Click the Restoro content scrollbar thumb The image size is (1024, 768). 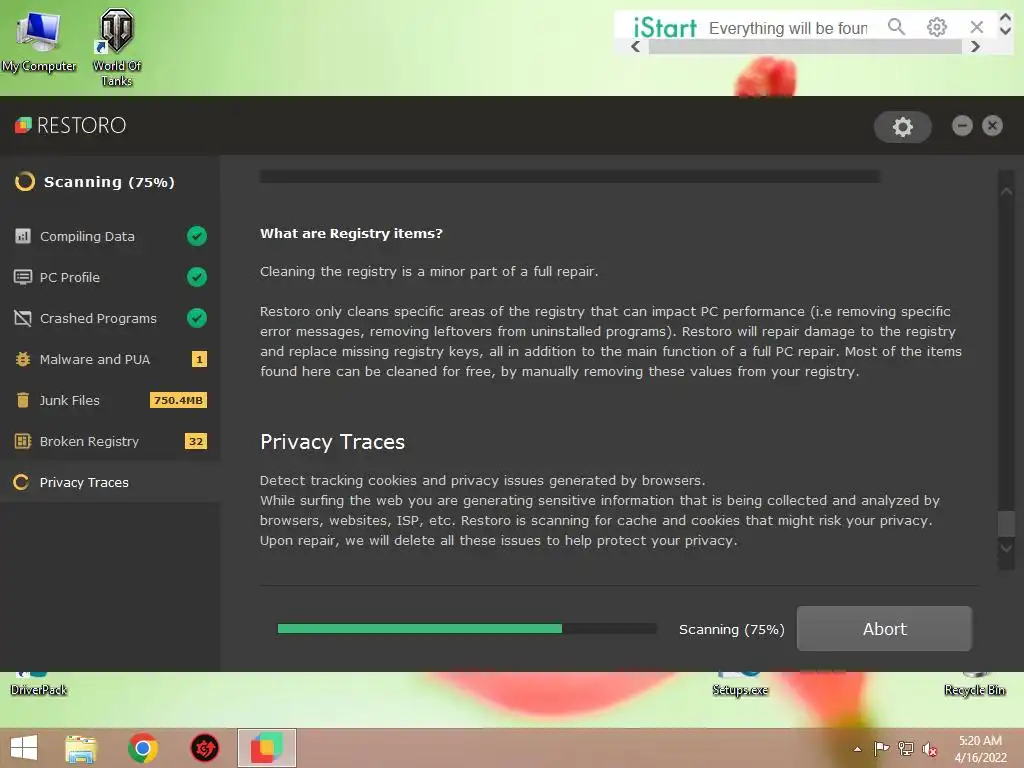coord(1006,523)
